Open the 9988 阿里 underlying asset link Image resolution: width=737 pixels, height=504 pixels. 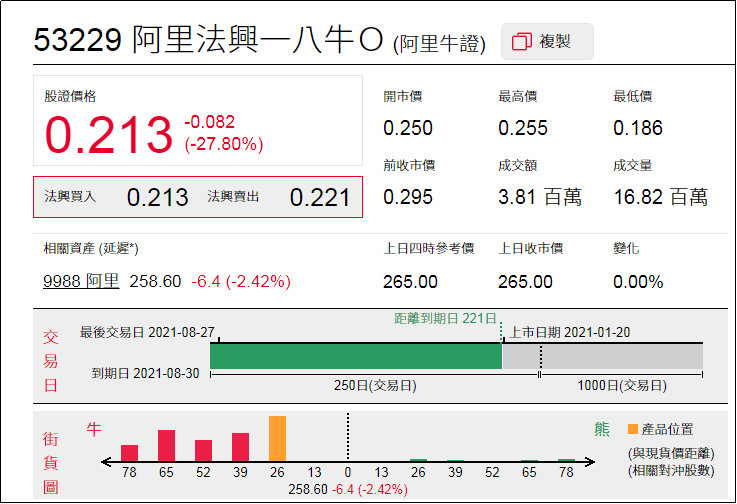coord(81,281)
